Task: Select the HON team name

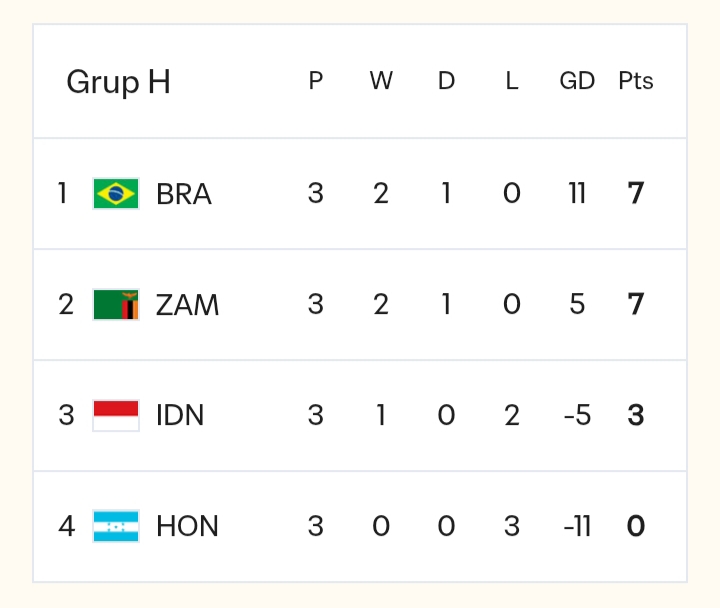Action: pos(187,527)
